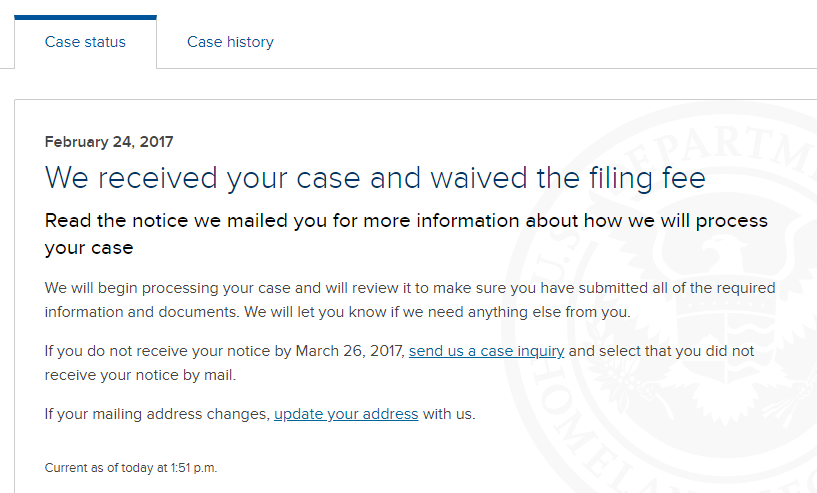
Task: Click the 'If you do not receive' sentence start
Action: [x=116, y=351]
